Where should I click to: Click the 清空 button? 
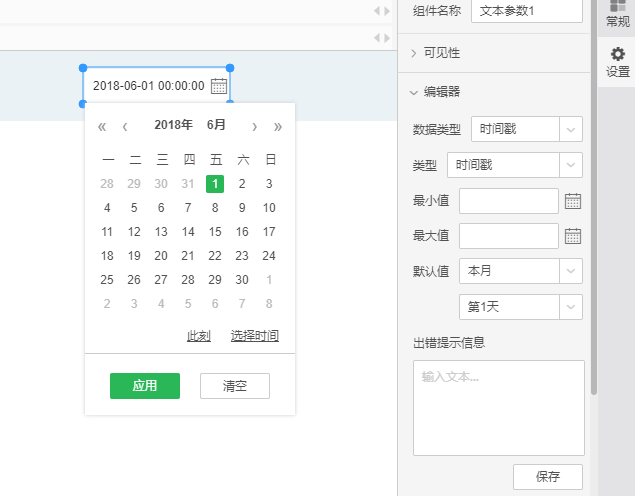(235, 386)
